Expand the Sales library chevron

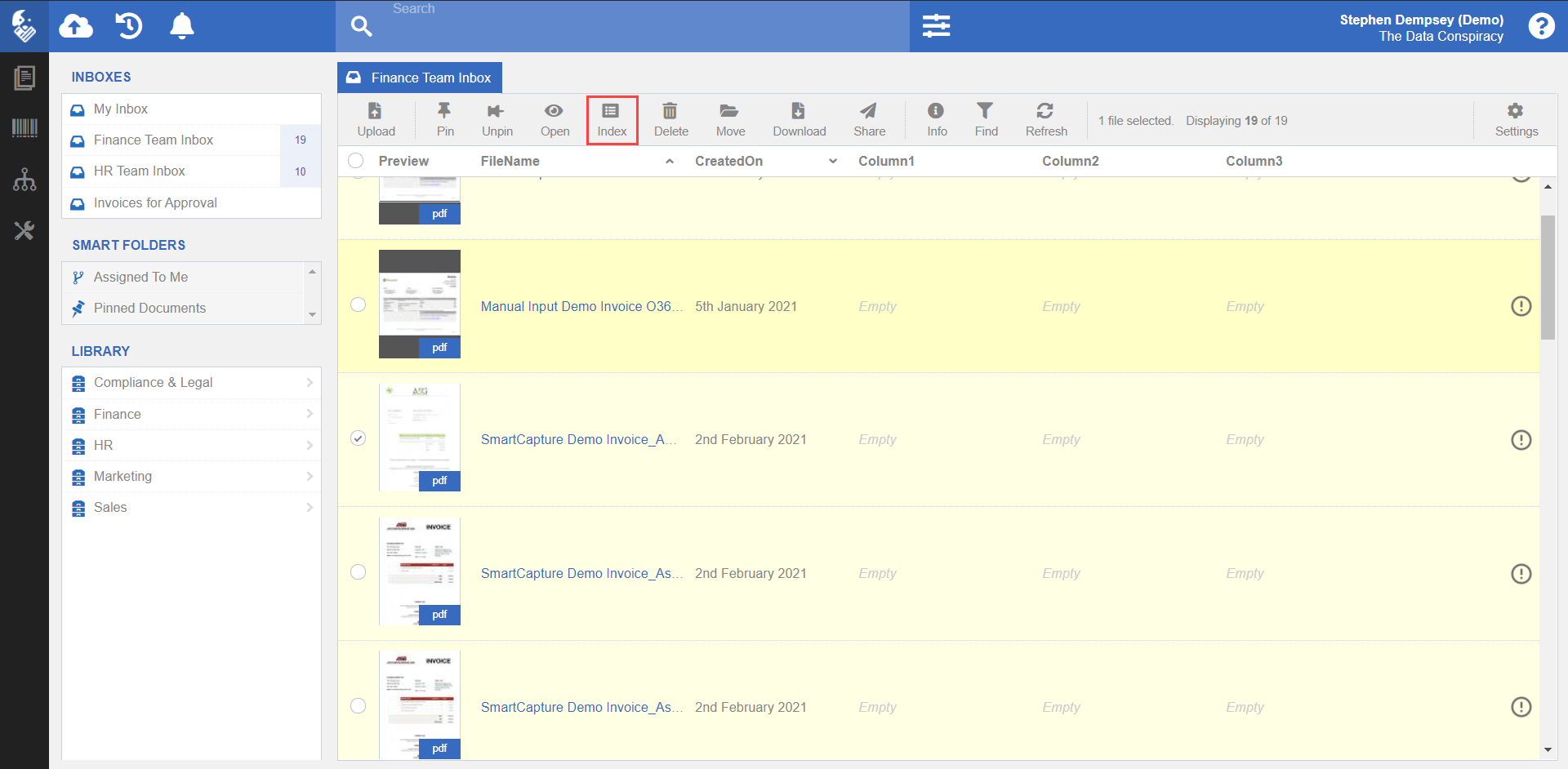tap(310, 507)
